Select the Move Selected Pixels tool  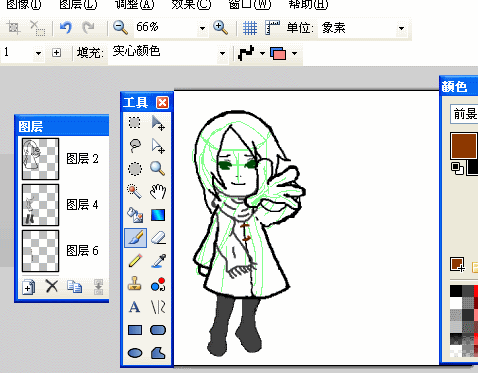158,123
